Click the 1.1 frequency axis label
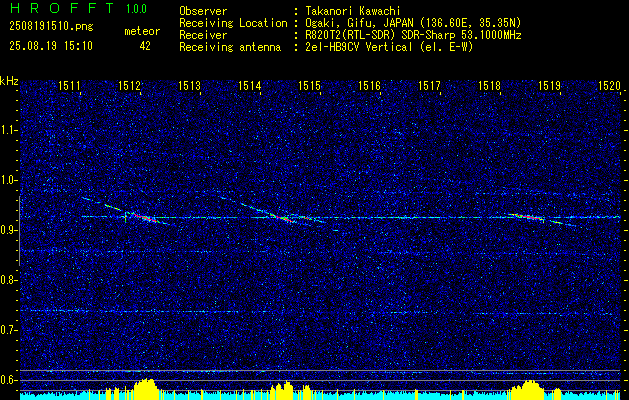The width and height of the screenshot is (629, 400). pos(8,130)
